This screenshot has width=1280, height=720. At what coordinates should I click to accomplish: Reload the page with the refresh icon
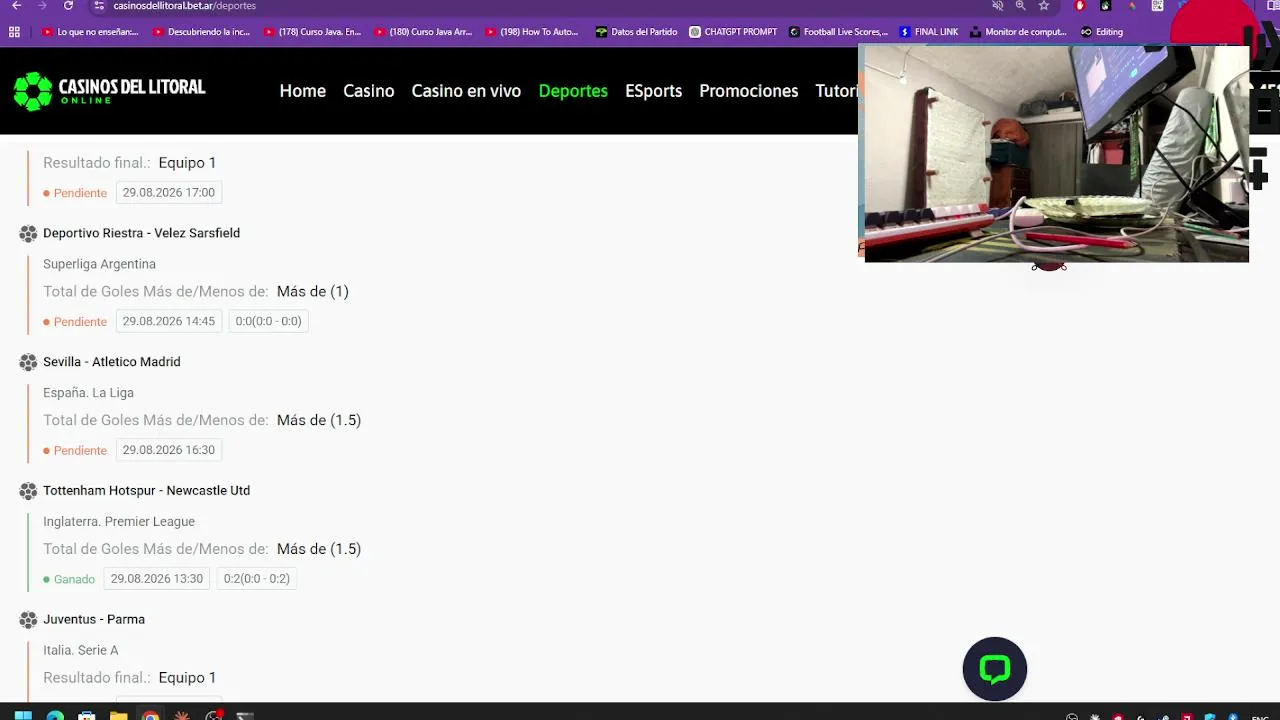point(68,6)
